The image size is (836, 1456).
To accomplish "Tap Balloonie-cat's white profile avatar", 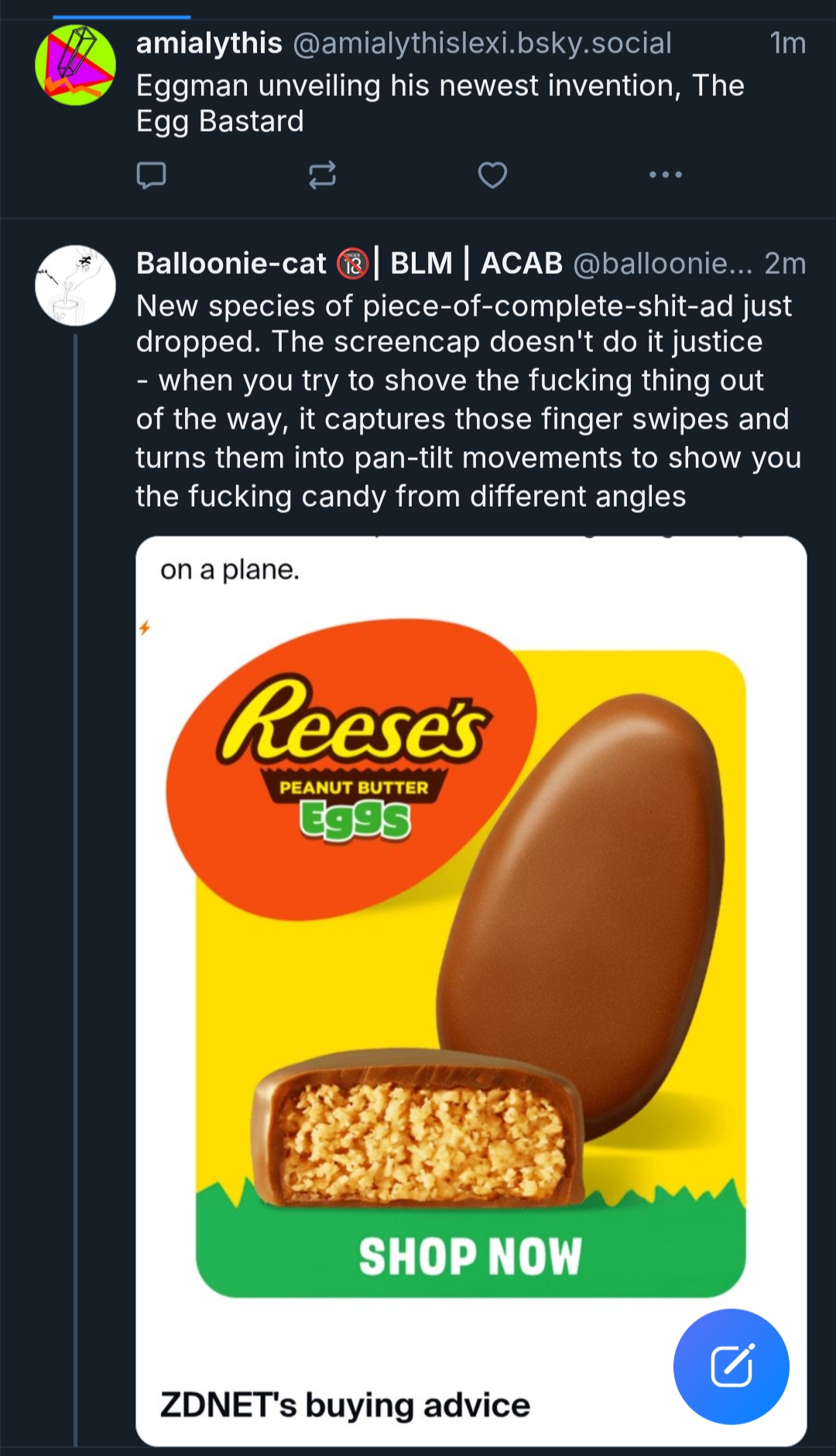I will 75,285.
